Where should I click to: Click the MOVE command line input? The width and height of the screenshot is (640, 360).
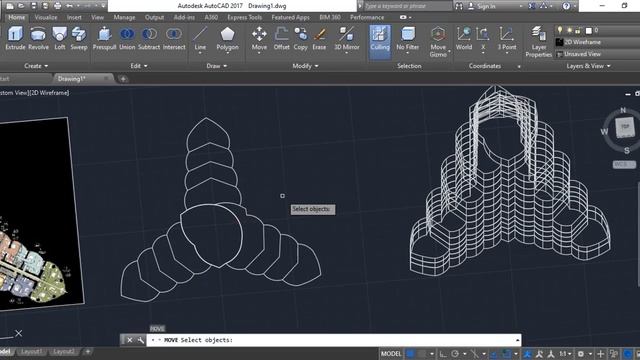click(333, 340)
